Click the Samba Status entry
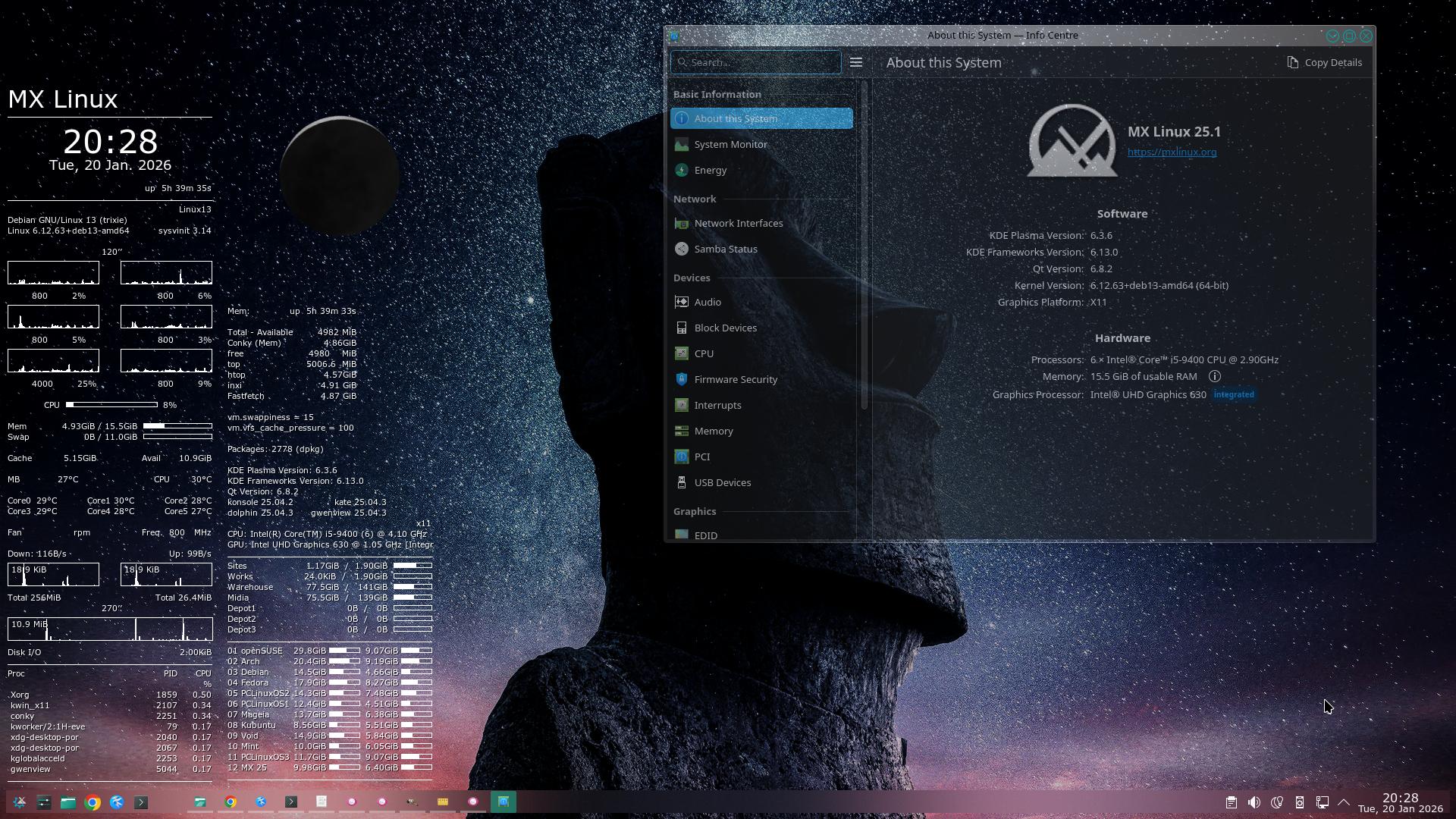This screenshot has height=819, width=1456. point(725,249)
